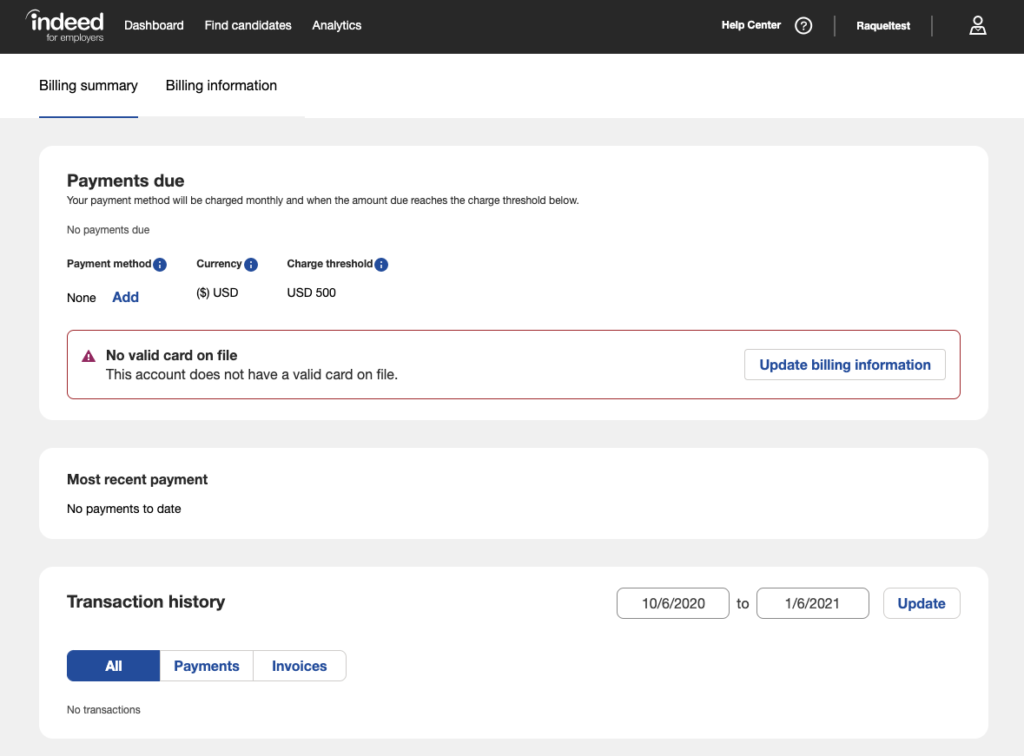
Task: Click the red warning triangle icon
Action: click(88, 356)
